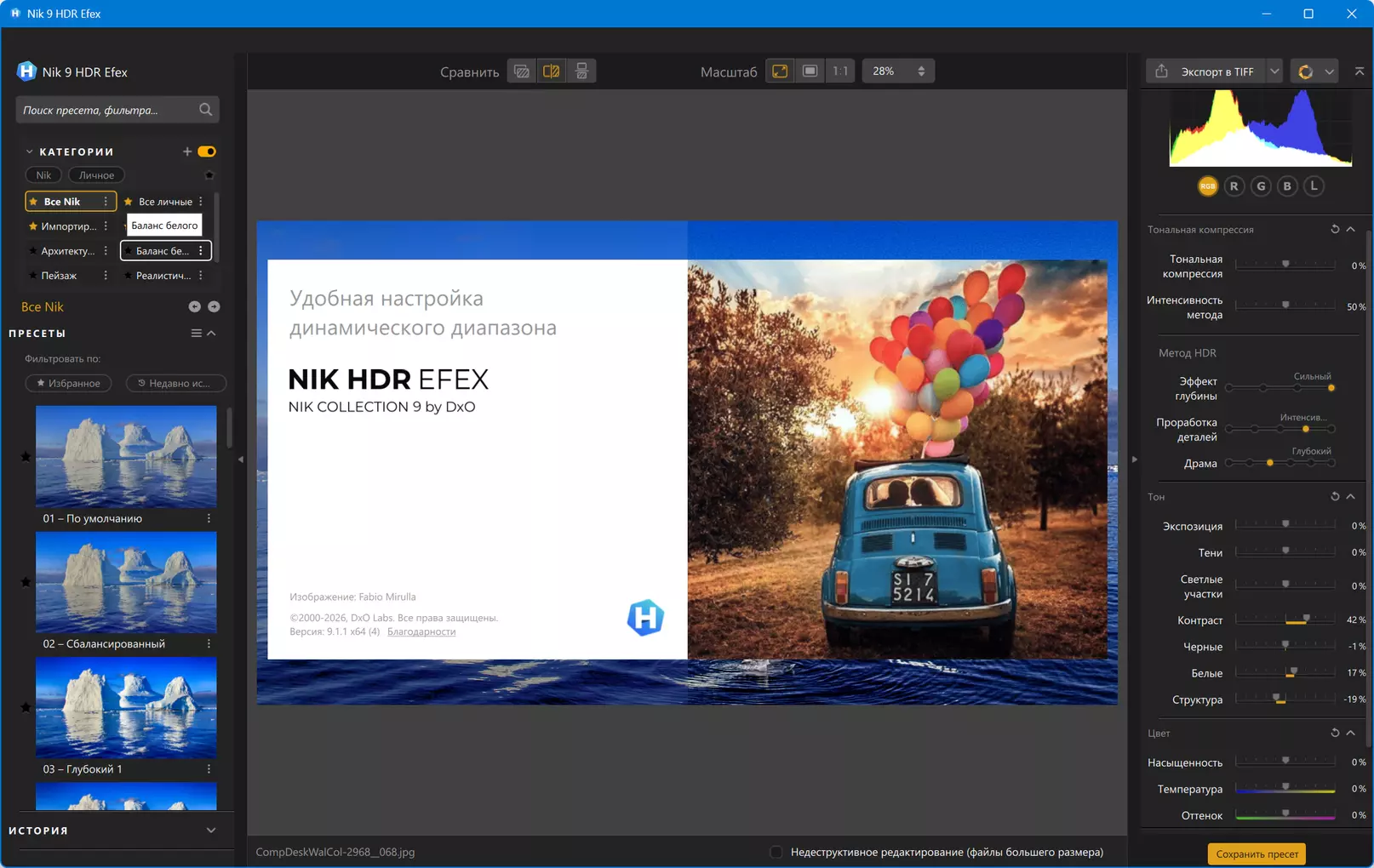The image size is (1374, 868).
Task: Collapse the ПРЕСЕТЫ section
Action: 212,334
